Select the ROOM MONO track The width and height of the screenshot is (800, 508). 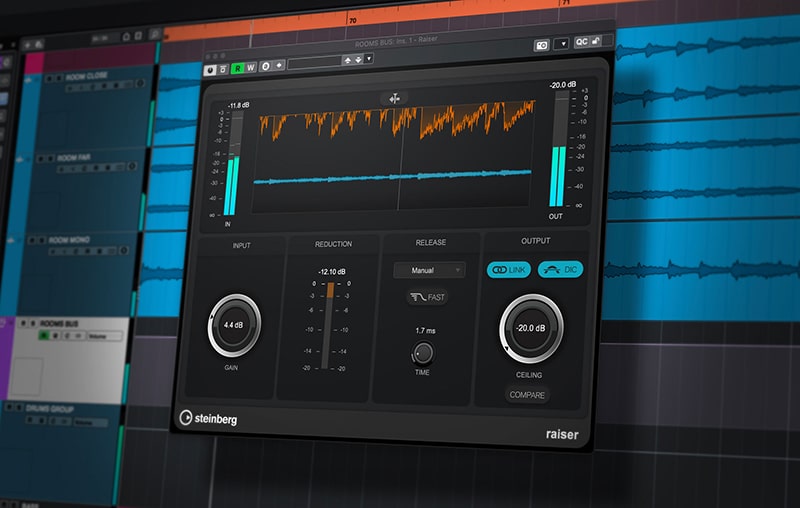tap(69, 240)
